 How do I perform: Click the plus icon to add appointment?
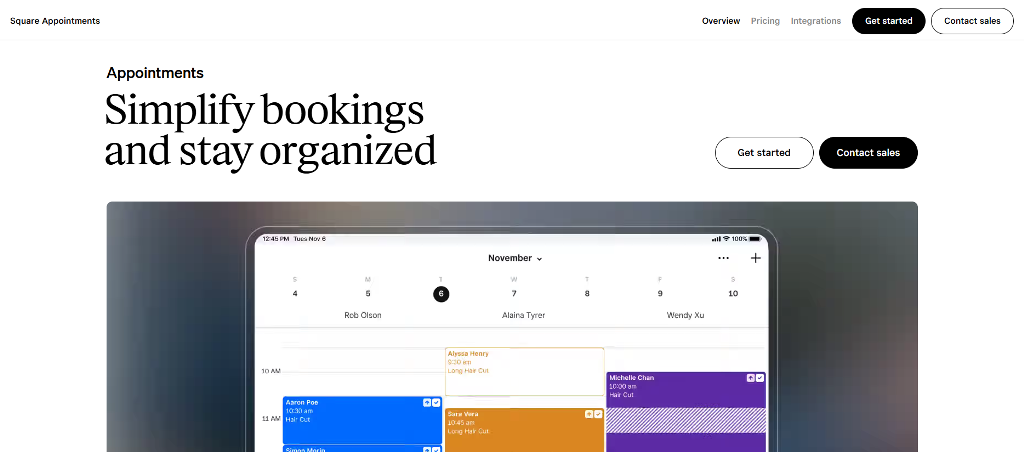(x=756, y=258)
